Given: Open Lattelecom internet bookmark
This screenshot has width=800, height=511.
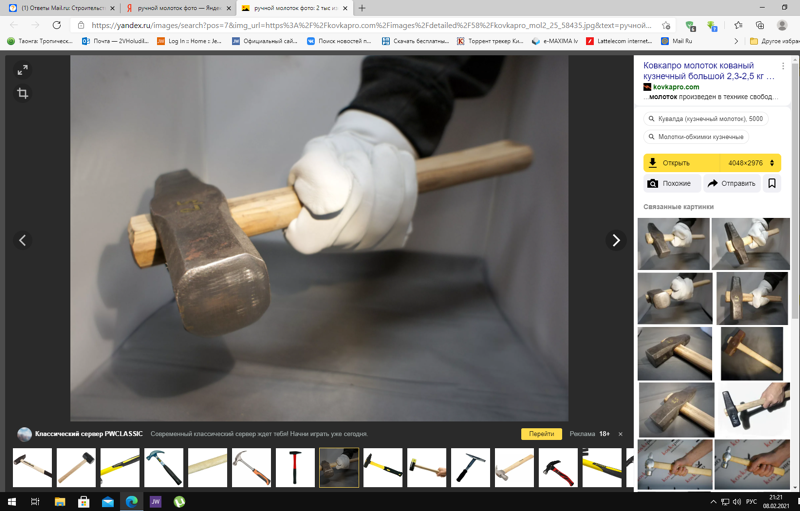Looking at the screenshot, I should (619, 41).
